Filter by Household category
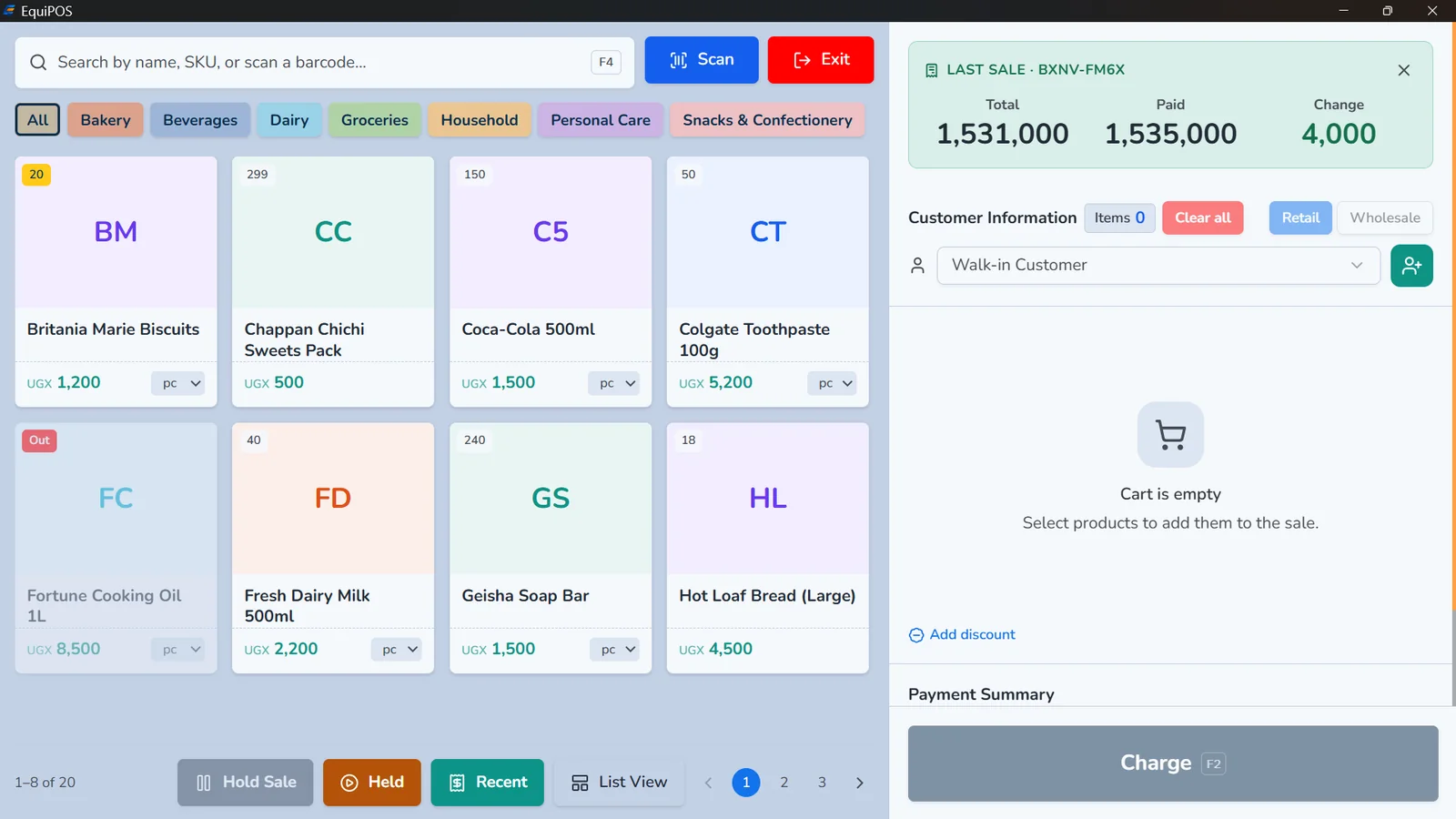This screenshot has height=819, width=1456. [x=480, y=120]
